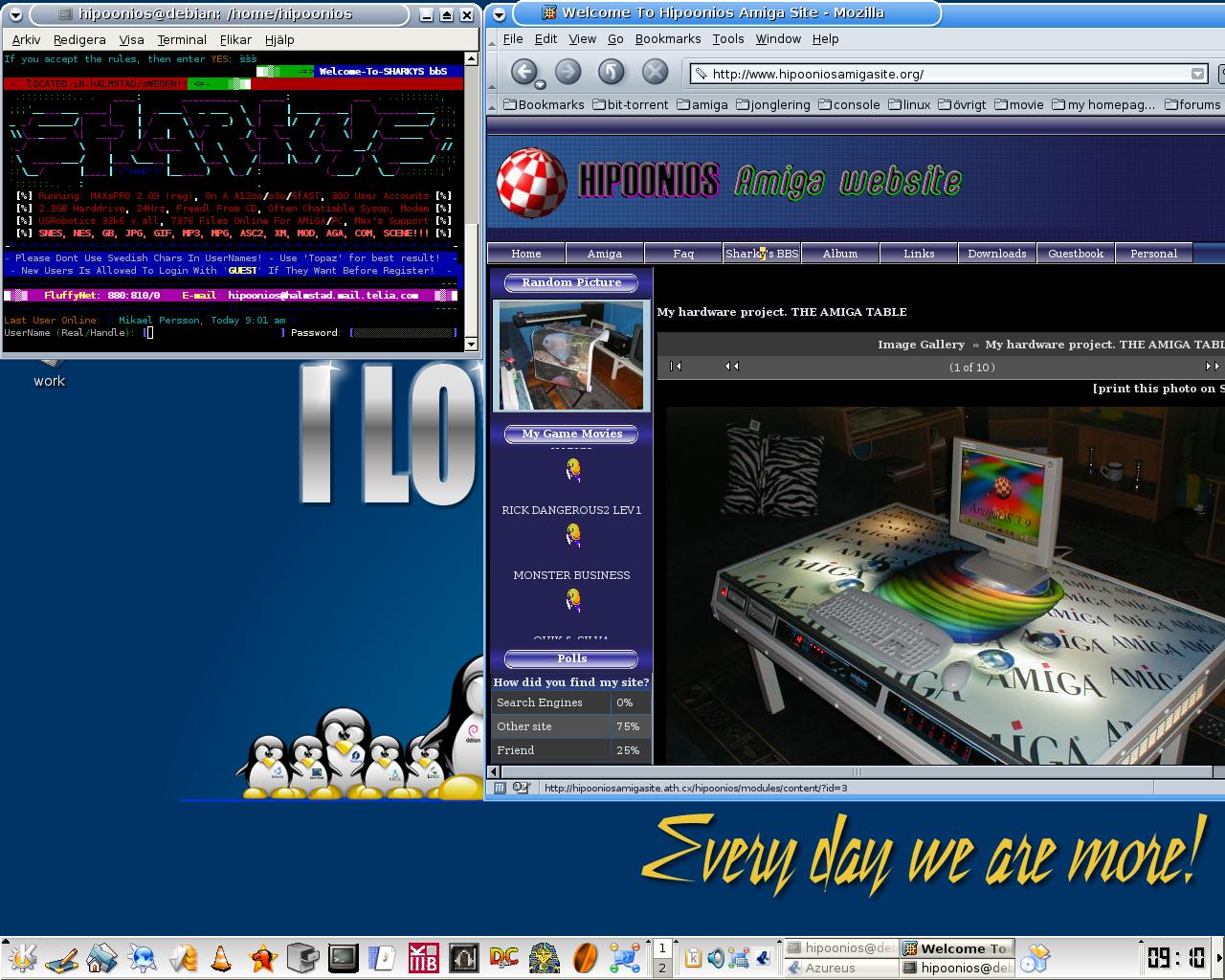The image size is (1225, 980).
Task: Open the Flikar menu in the terminal
Action: pyautogui.click(x=235, y=39)
